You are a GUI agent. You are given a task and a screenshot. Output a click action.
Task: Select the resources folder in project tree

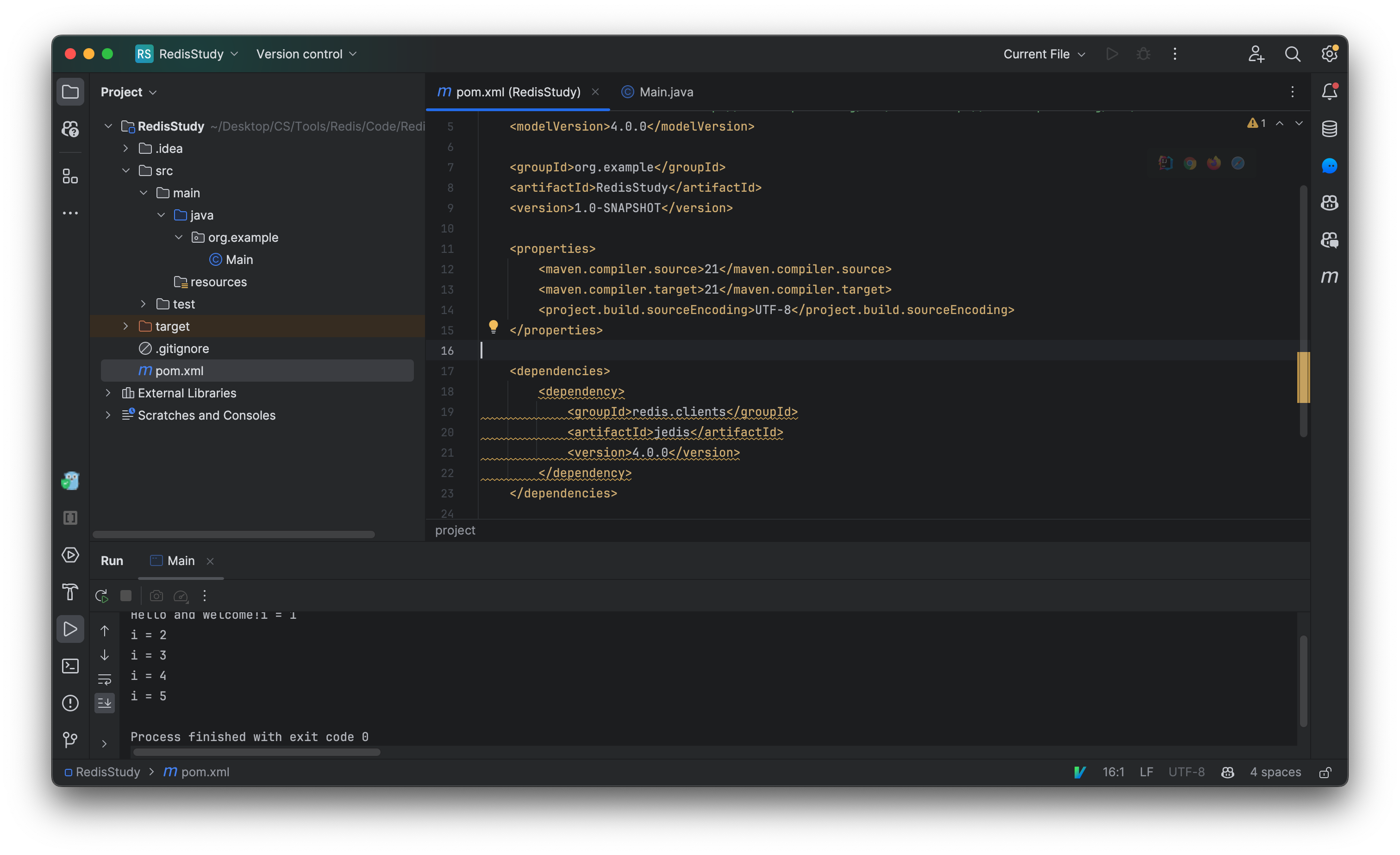pos(210,282)
